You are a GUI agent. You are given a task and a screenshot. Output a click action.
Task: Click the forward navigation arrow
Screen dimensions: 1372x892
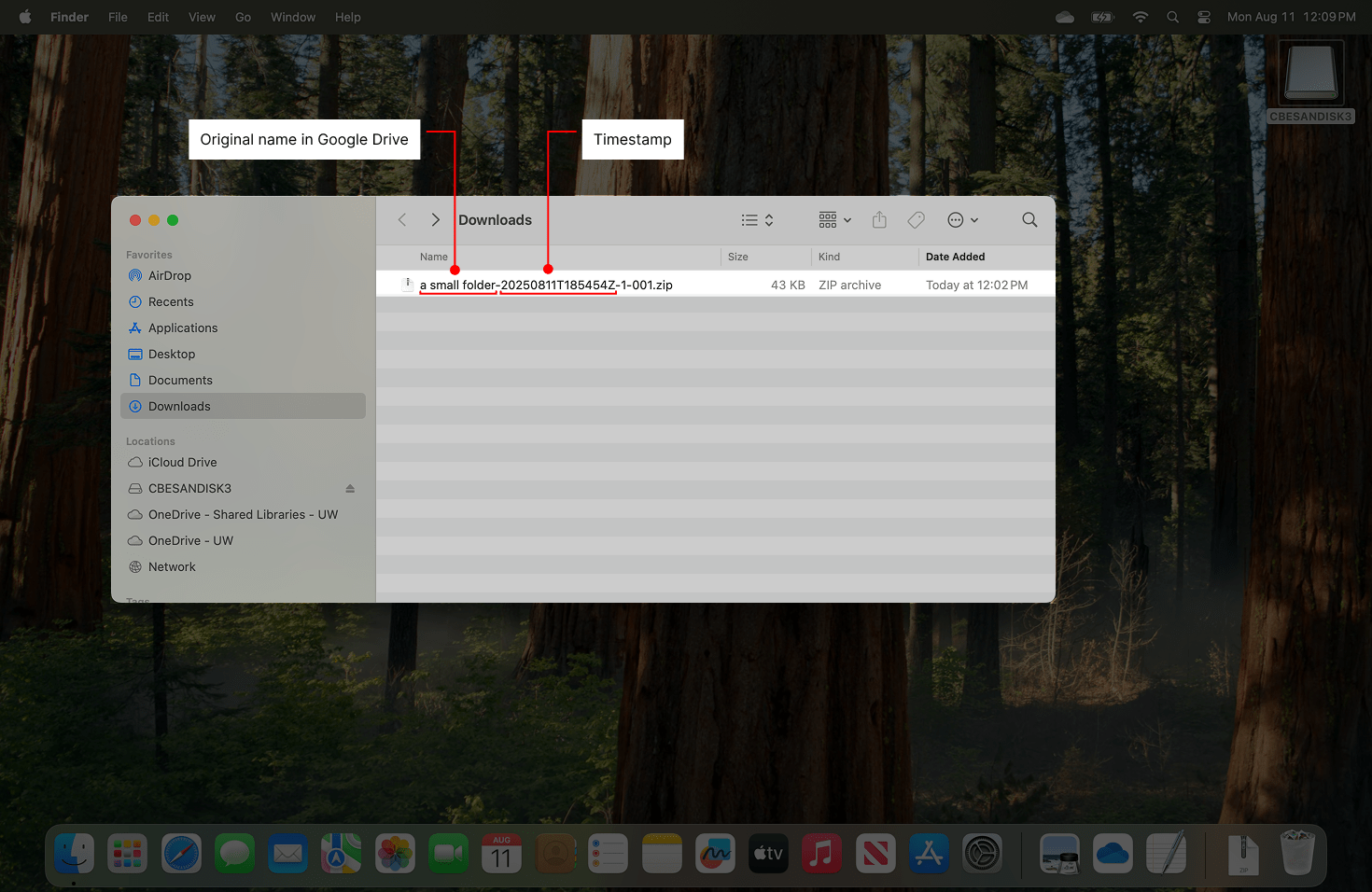coord(435,219)
